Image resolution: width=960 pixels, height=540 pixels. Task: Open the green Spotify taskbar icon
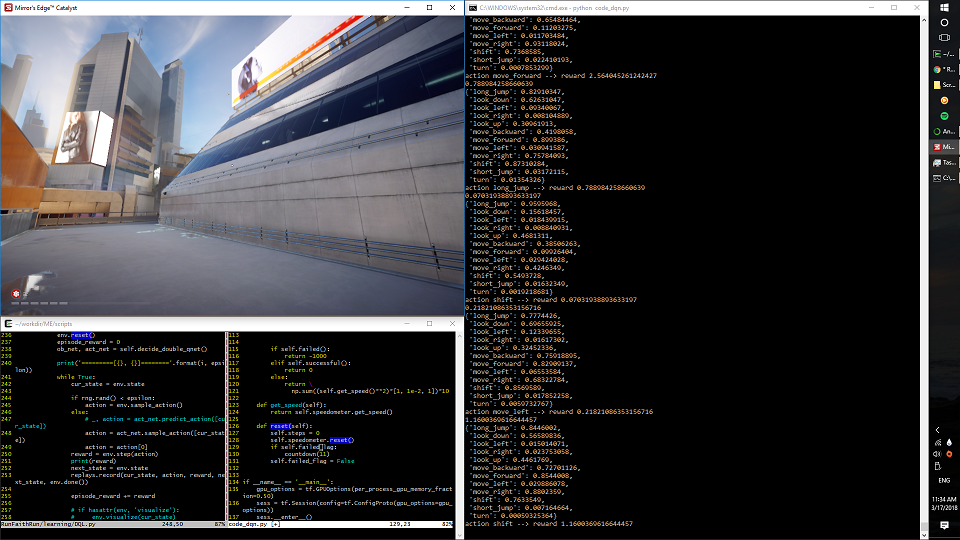(x=944, y=116)
